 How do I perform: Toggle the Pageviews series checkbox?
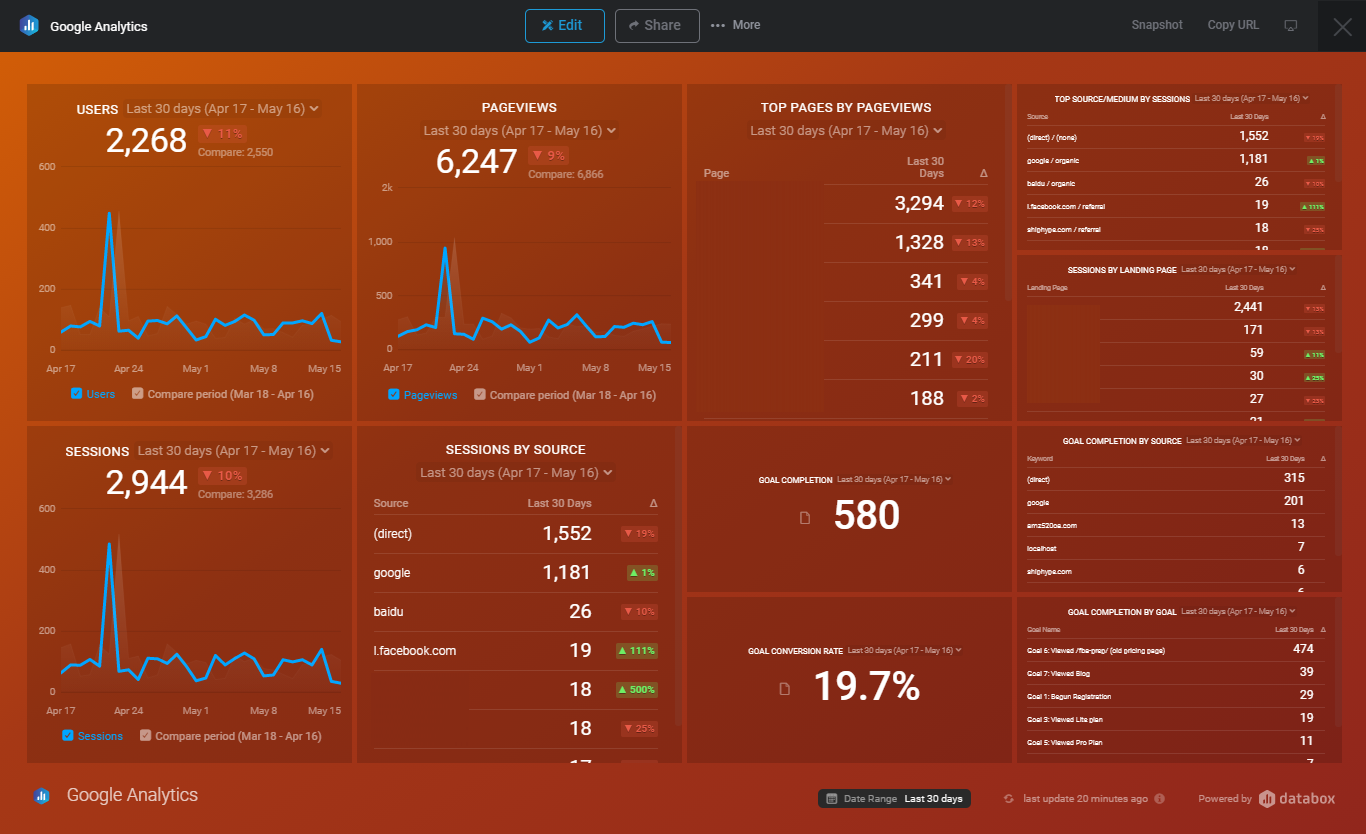[x=394, y=395]
